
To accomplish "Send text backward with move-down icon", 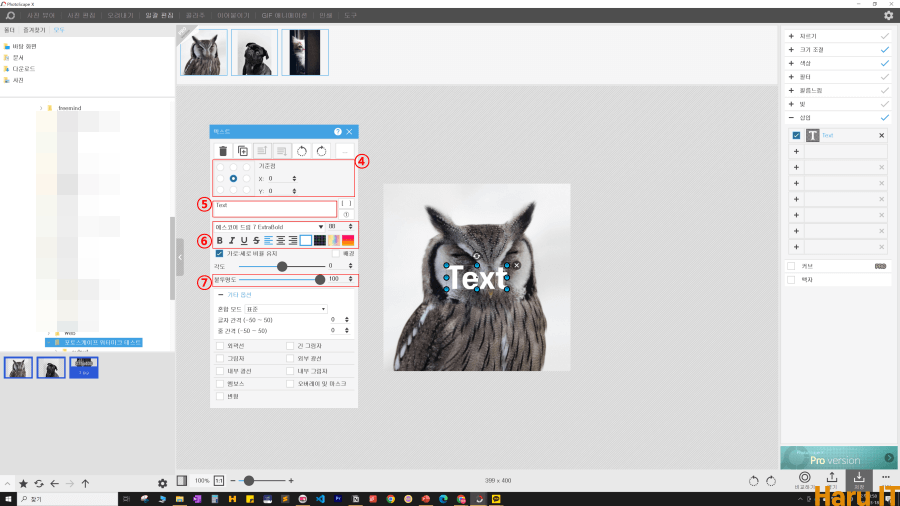I will 282,151.
